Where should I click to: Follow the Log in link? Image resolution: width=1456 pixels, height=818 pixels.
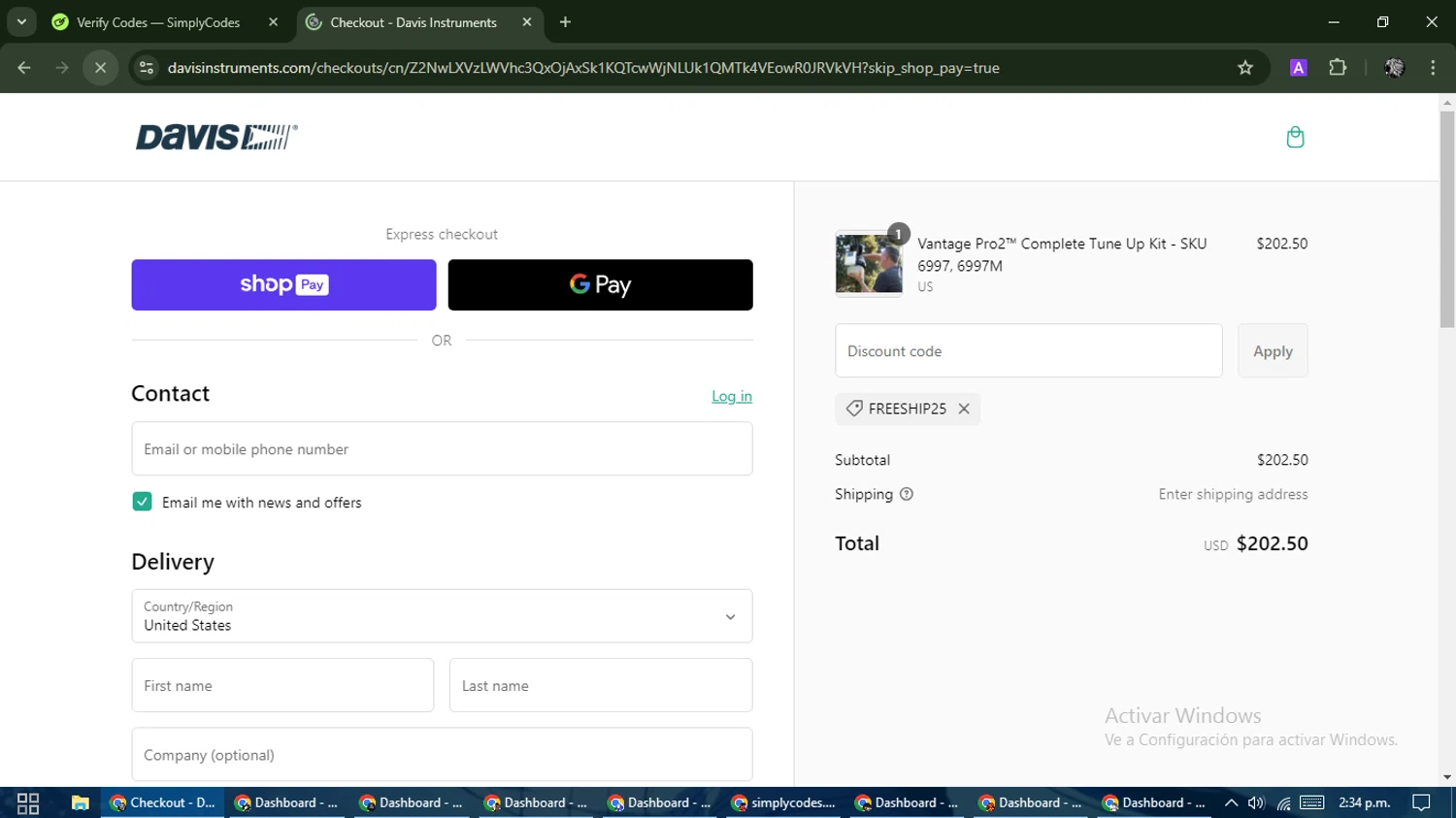coord(732,396)
